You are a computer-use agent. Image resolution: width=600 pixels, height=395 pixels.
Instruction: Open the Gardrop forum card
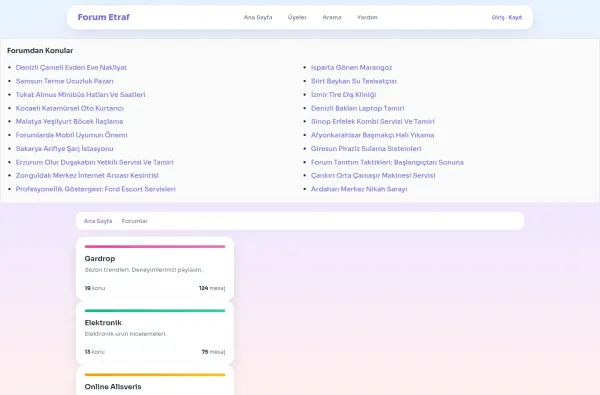tap(155, 268)
